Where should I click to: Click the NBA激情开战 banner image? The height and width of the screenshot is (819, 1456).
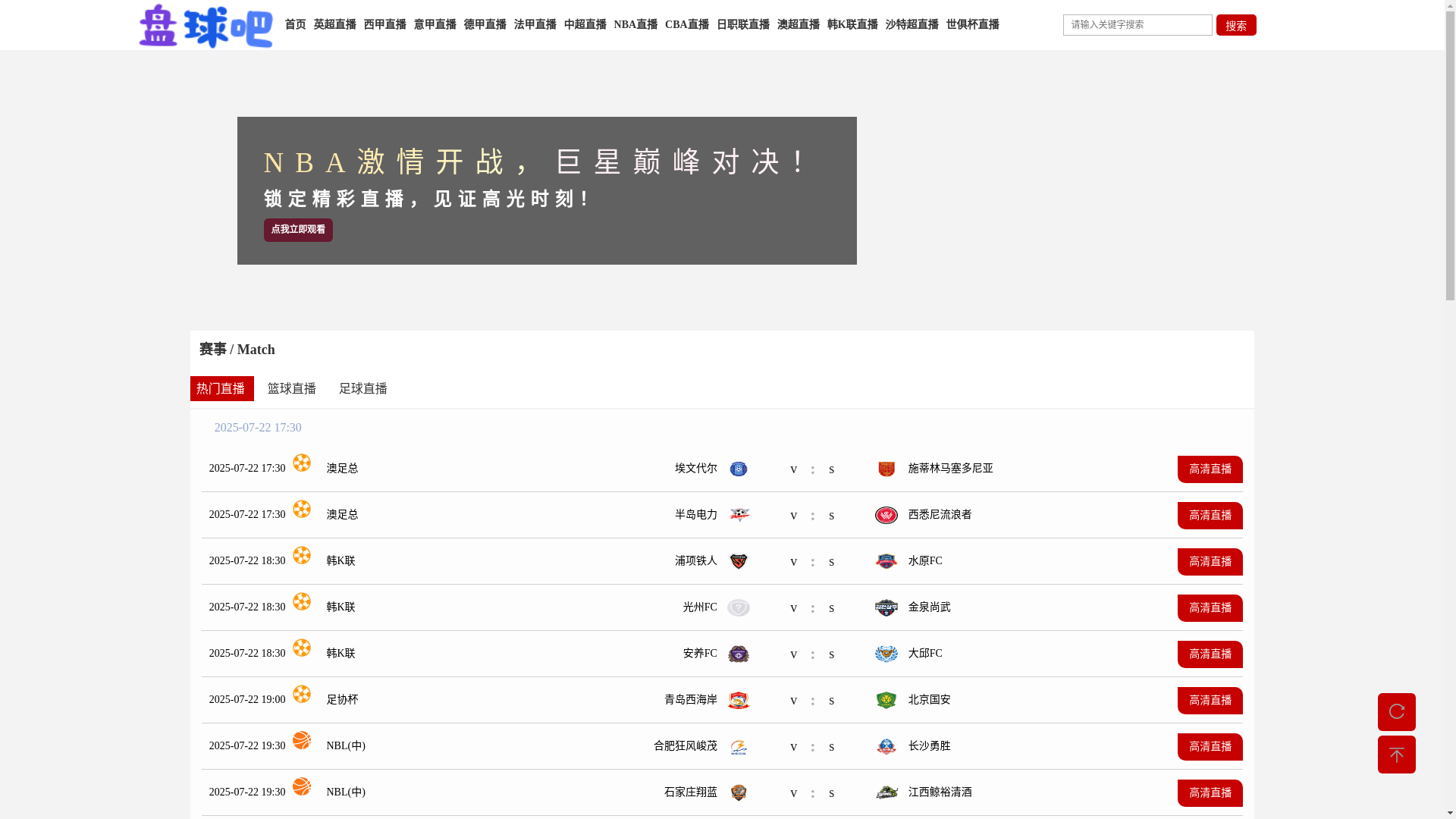tap(547, 190)
